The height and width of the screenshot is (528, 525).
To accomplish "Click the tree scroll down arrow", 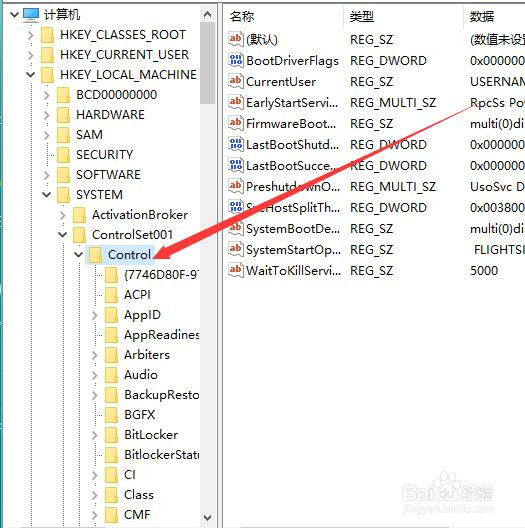I will point(207,517).
